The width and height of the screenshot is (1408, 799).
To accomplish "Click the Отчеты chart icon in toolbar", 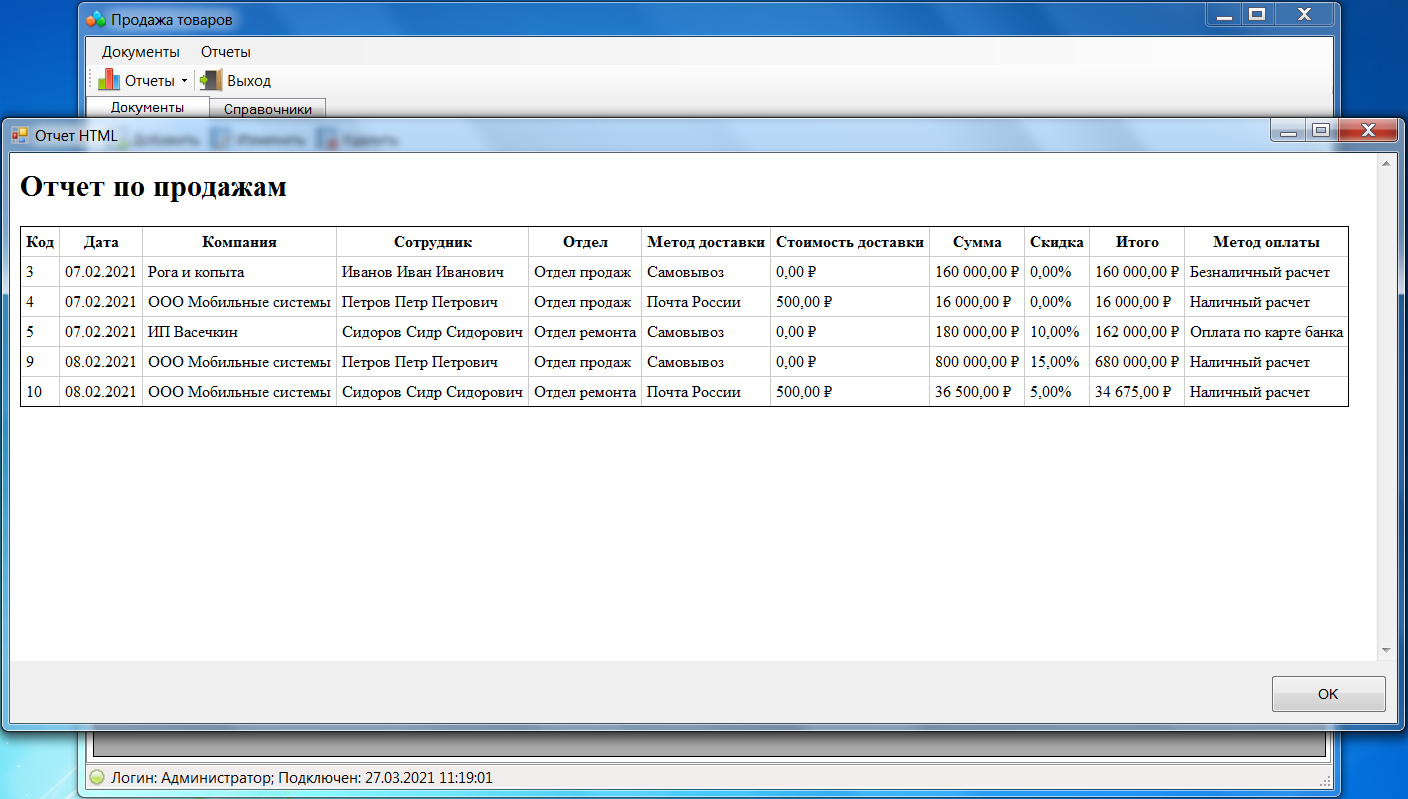I will pos(109,81).
